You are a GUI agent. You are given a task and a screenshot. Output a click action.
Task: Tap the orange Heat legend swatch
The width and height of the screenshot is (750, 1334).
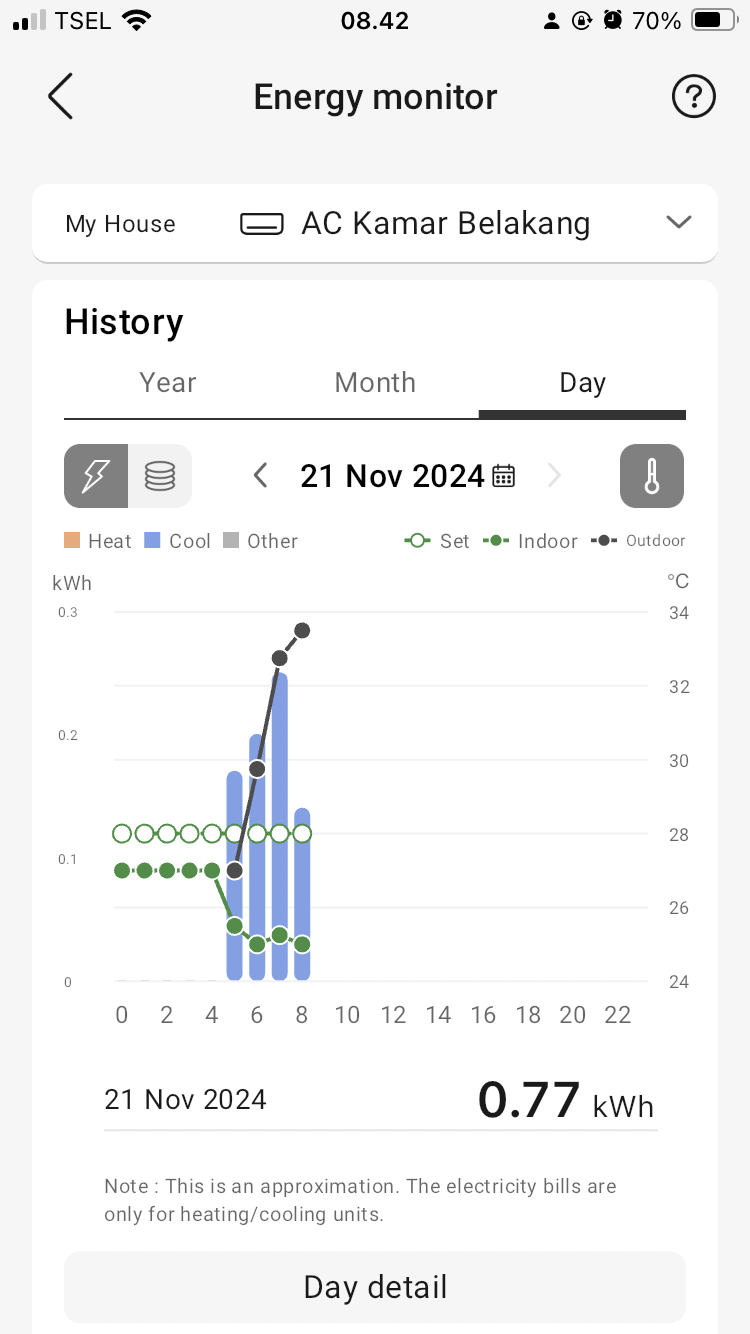pyautogui.click(x=72, y=541)
